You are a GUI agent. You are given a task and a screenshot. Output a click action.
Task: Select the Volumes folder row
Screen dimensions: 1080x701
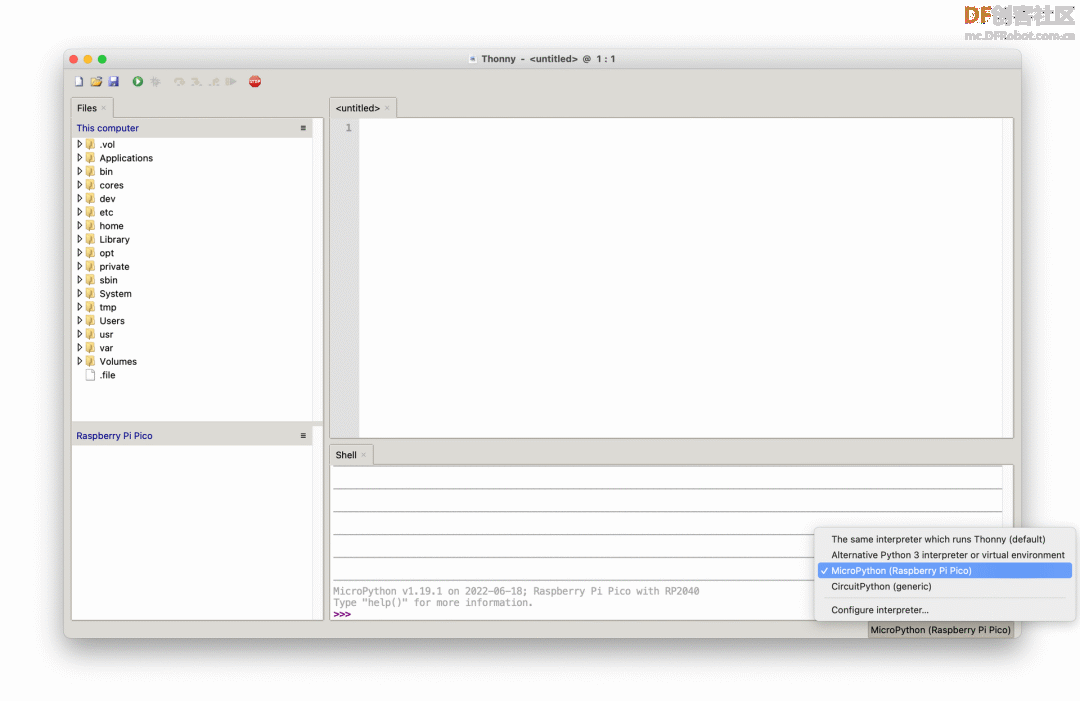coord(192,362)
